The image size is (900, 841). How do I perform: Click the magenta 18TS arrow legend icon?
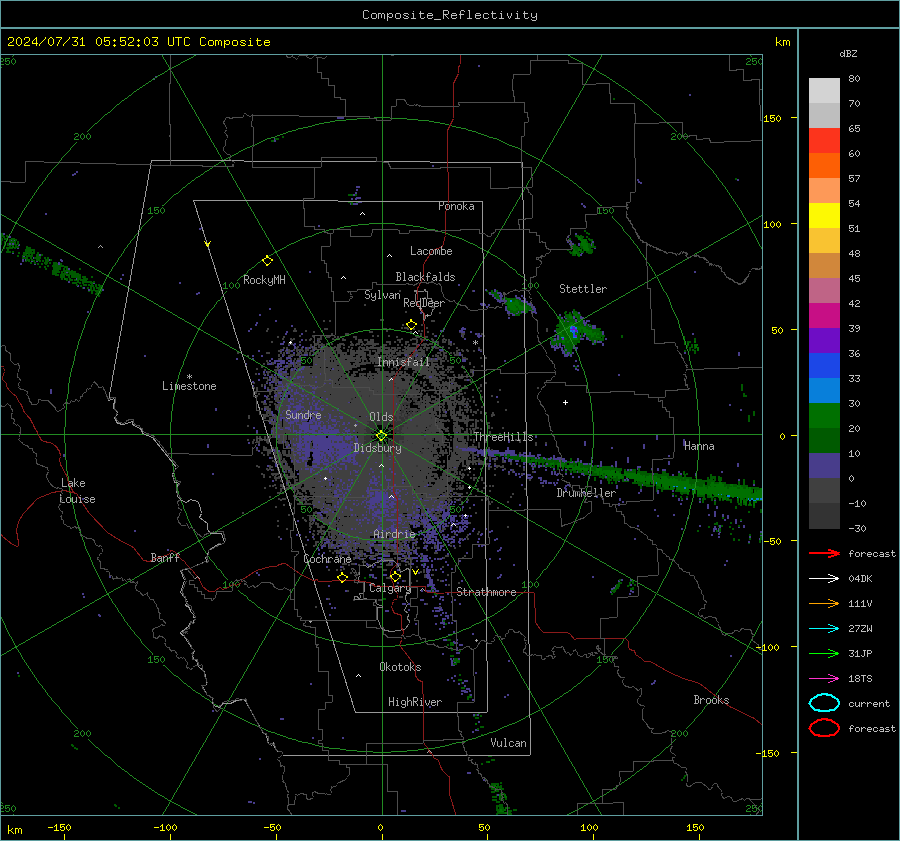[824, 679]
